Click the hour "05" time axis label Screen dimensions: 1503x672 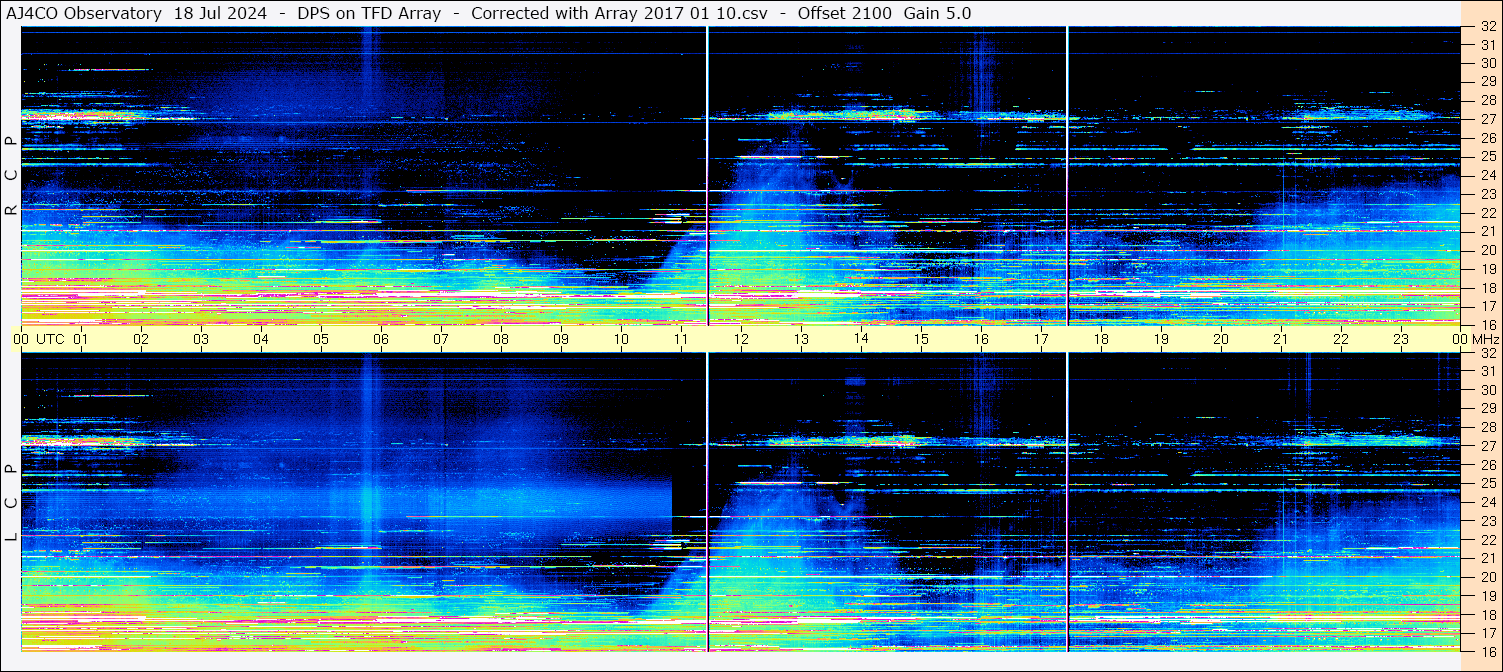coord(321,339)
